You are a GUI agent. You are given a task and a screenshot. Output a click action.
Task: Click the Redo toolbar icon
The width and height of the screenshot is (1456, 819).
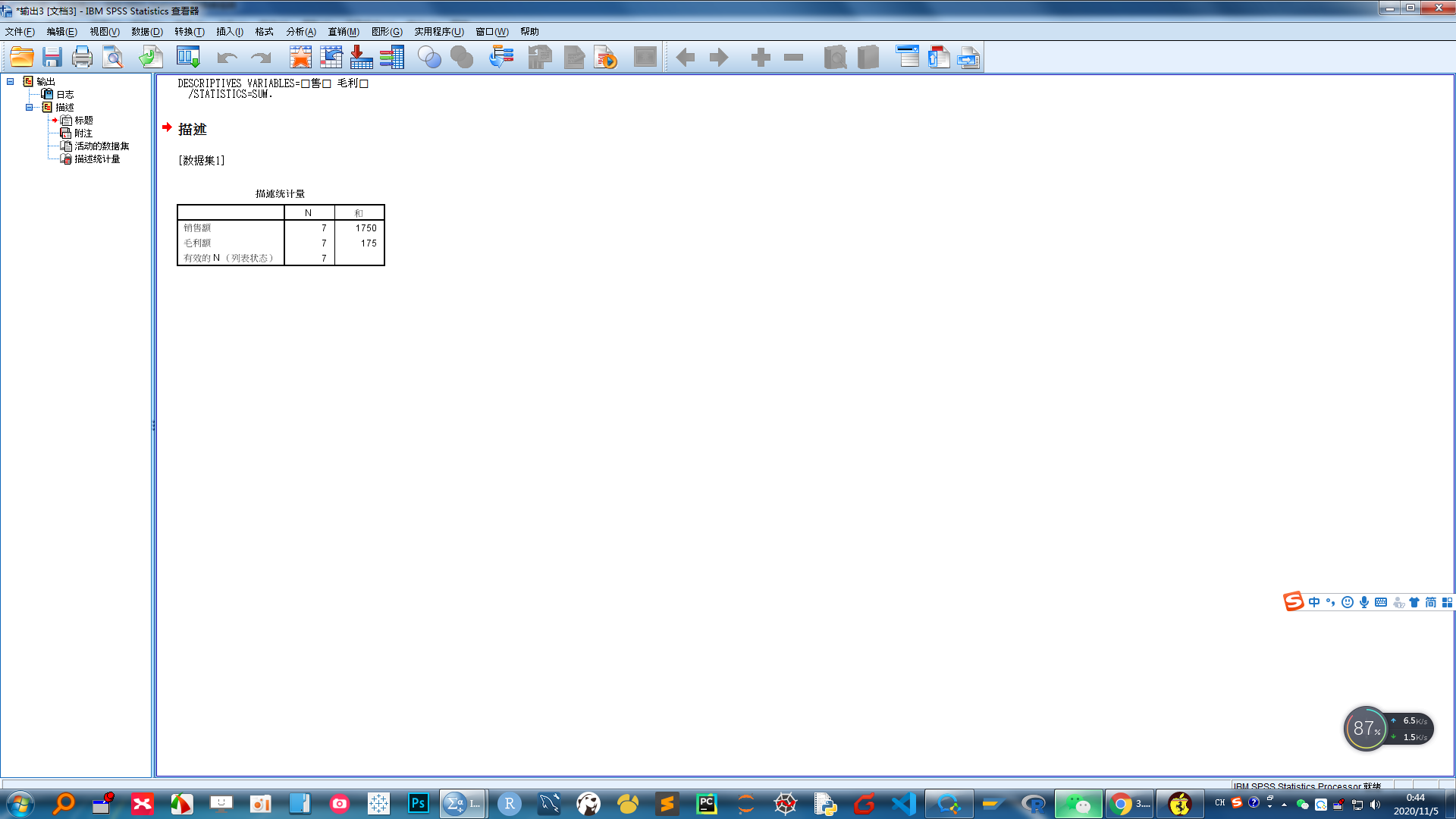(259, 57)
